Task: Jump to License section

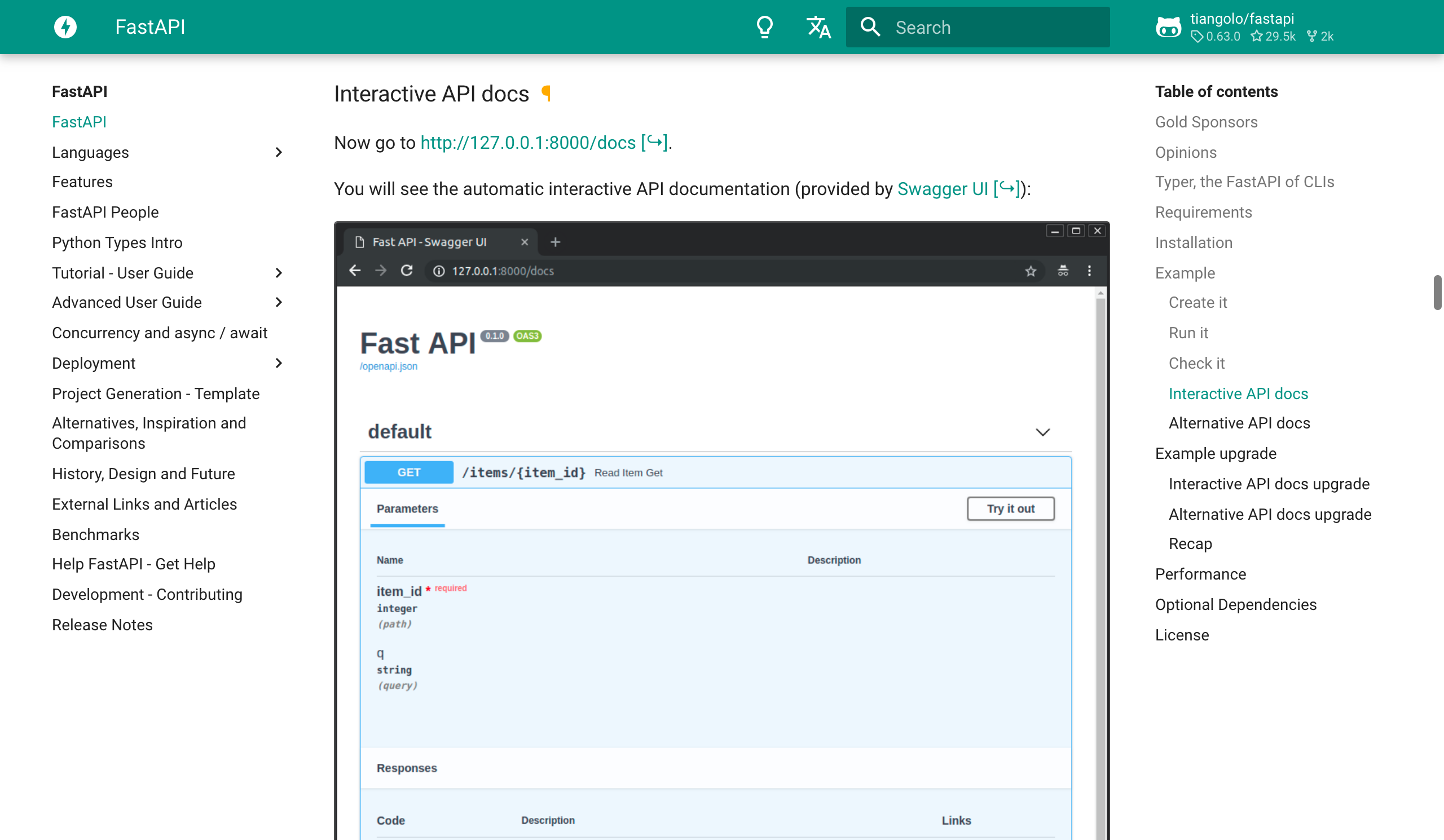Action: click(x=1182, y=634)
